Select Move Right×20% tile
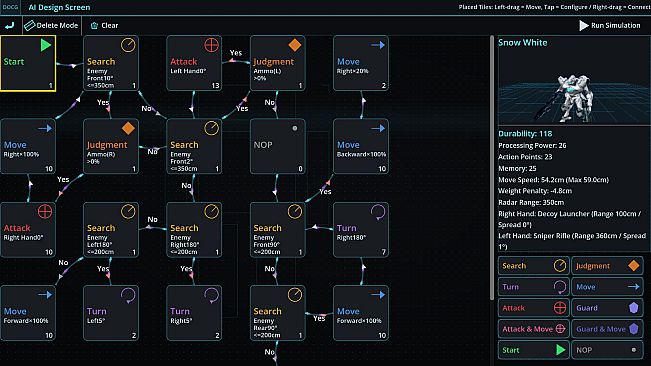 point(361,63)
